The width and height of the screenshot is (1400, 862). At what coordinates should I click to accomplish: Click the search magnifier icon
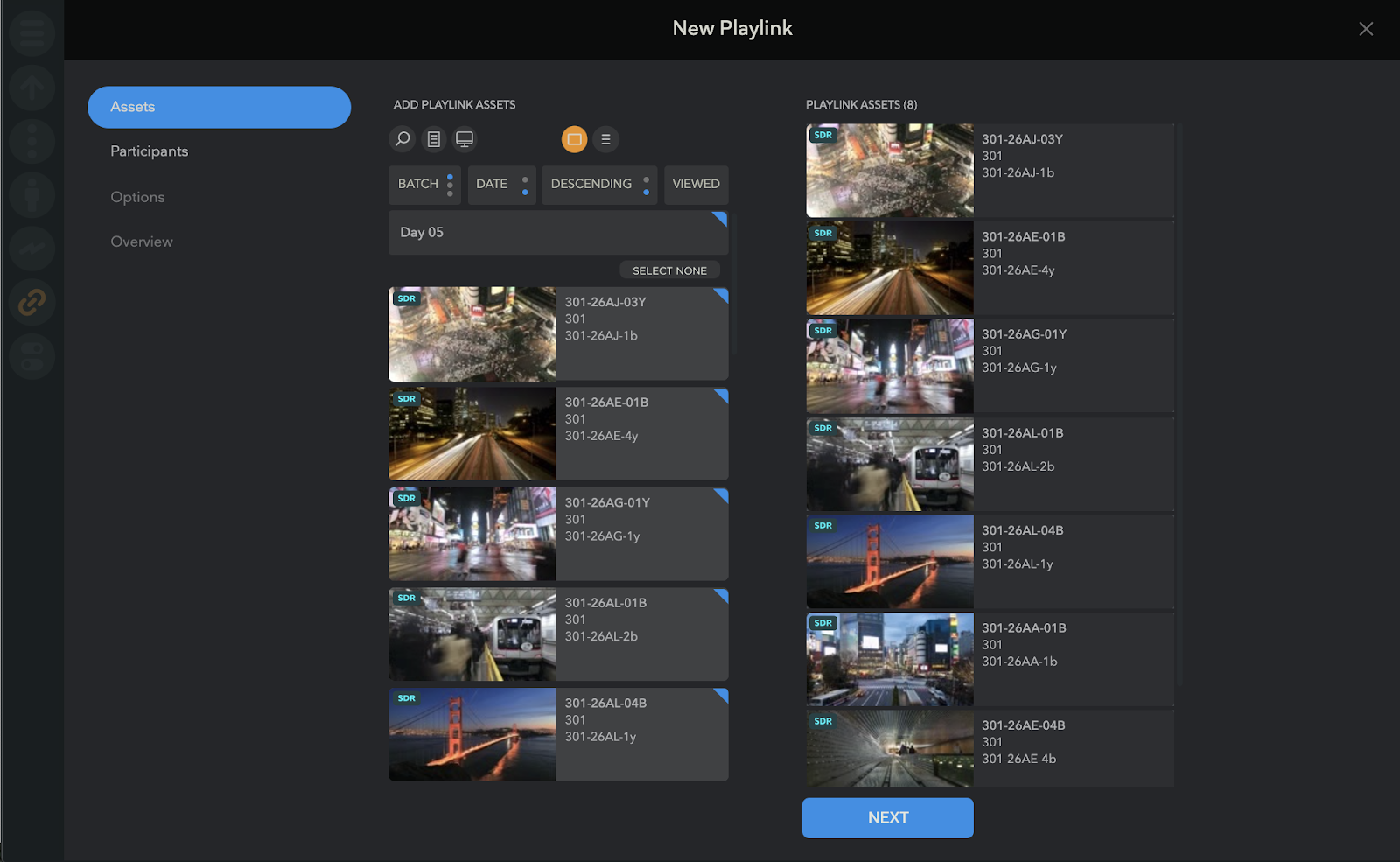coord(402,139)
